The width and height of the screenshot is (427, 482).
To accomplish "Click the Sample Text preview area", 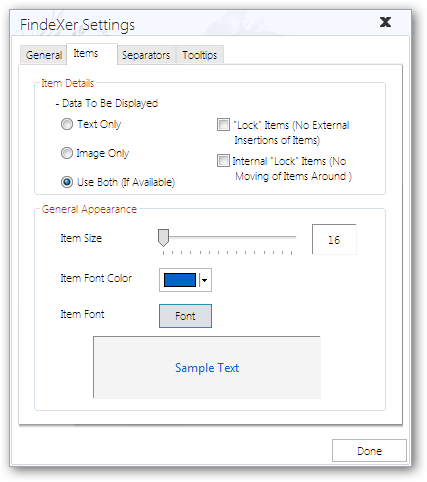I will [207, 367].
